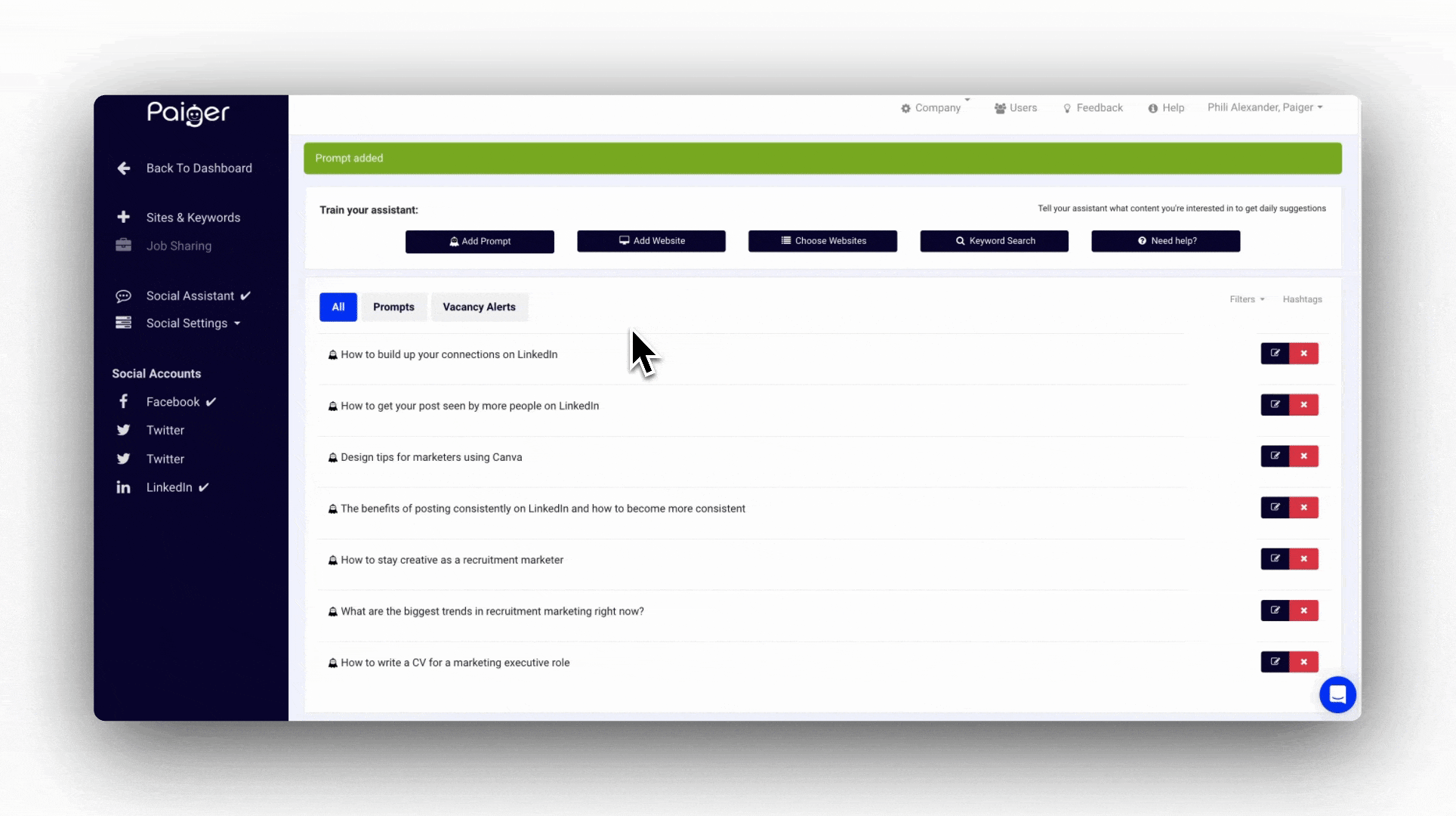Click the live chat support bubble

click(1337, 694)
